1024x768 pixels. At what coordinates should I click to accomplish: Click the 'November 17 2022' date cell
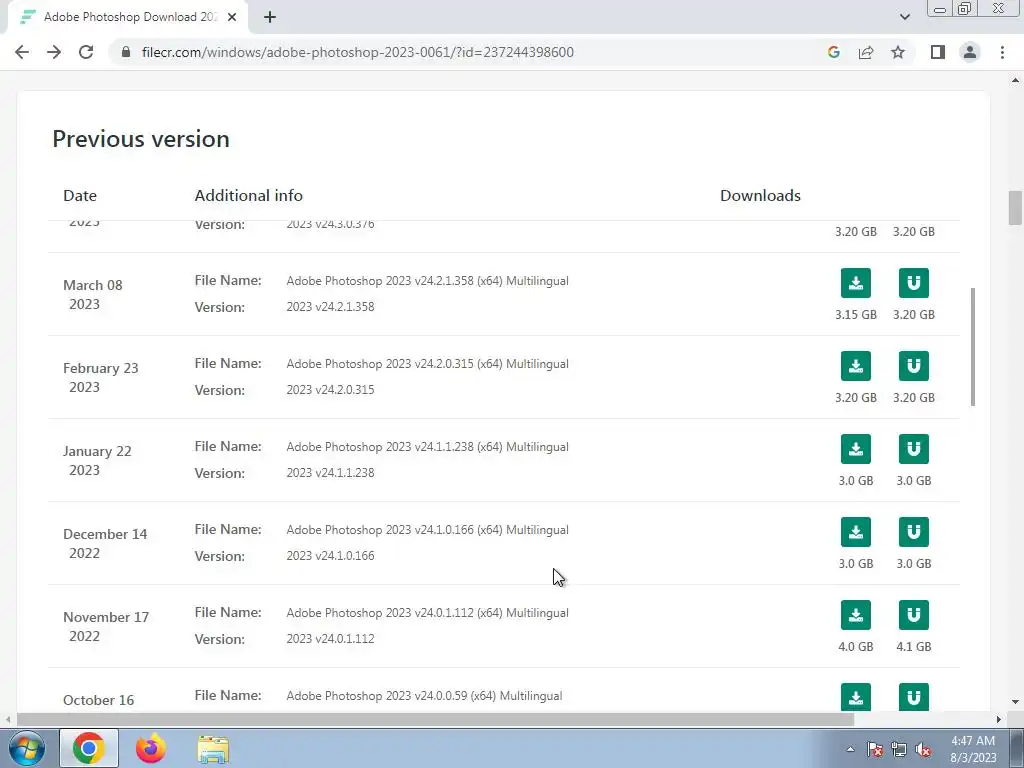[106, 626]
